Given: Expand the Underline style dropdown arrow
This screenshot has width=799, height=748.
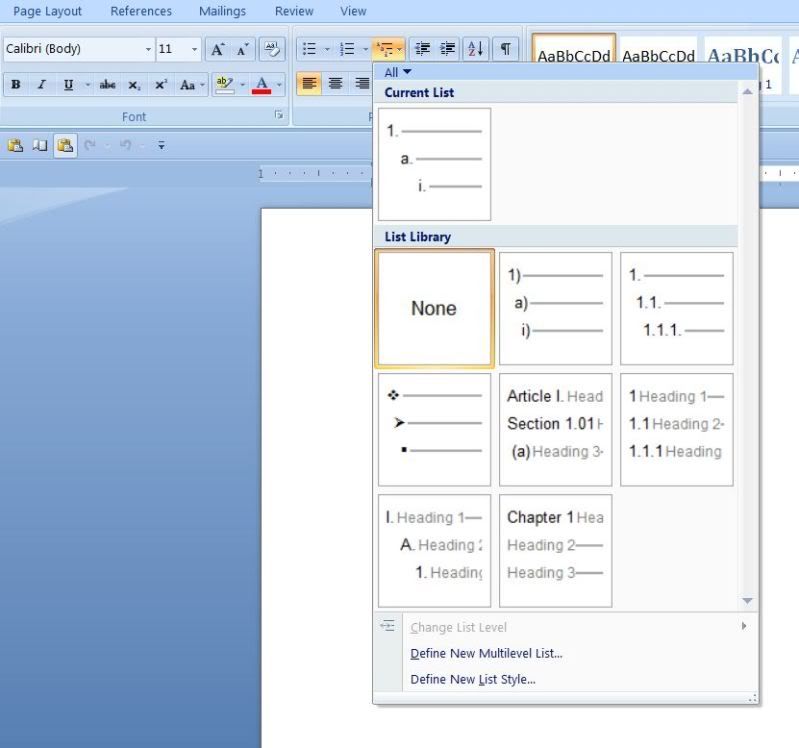Looking at the screenshot, I should pyautogui.click(x=88, y=85).
